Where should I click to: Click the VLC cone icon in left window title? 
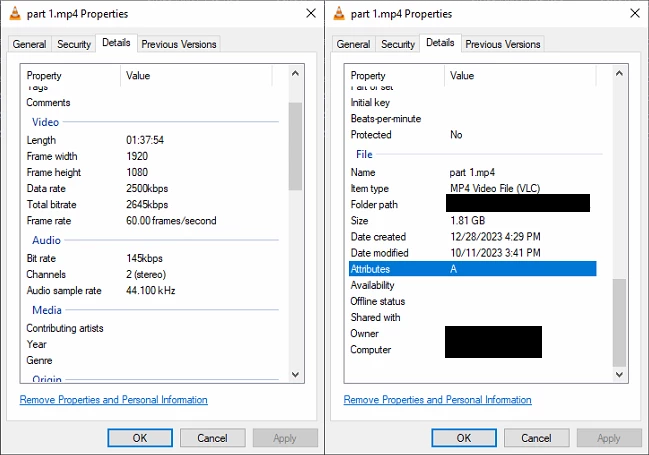click(x=15, y=13)
